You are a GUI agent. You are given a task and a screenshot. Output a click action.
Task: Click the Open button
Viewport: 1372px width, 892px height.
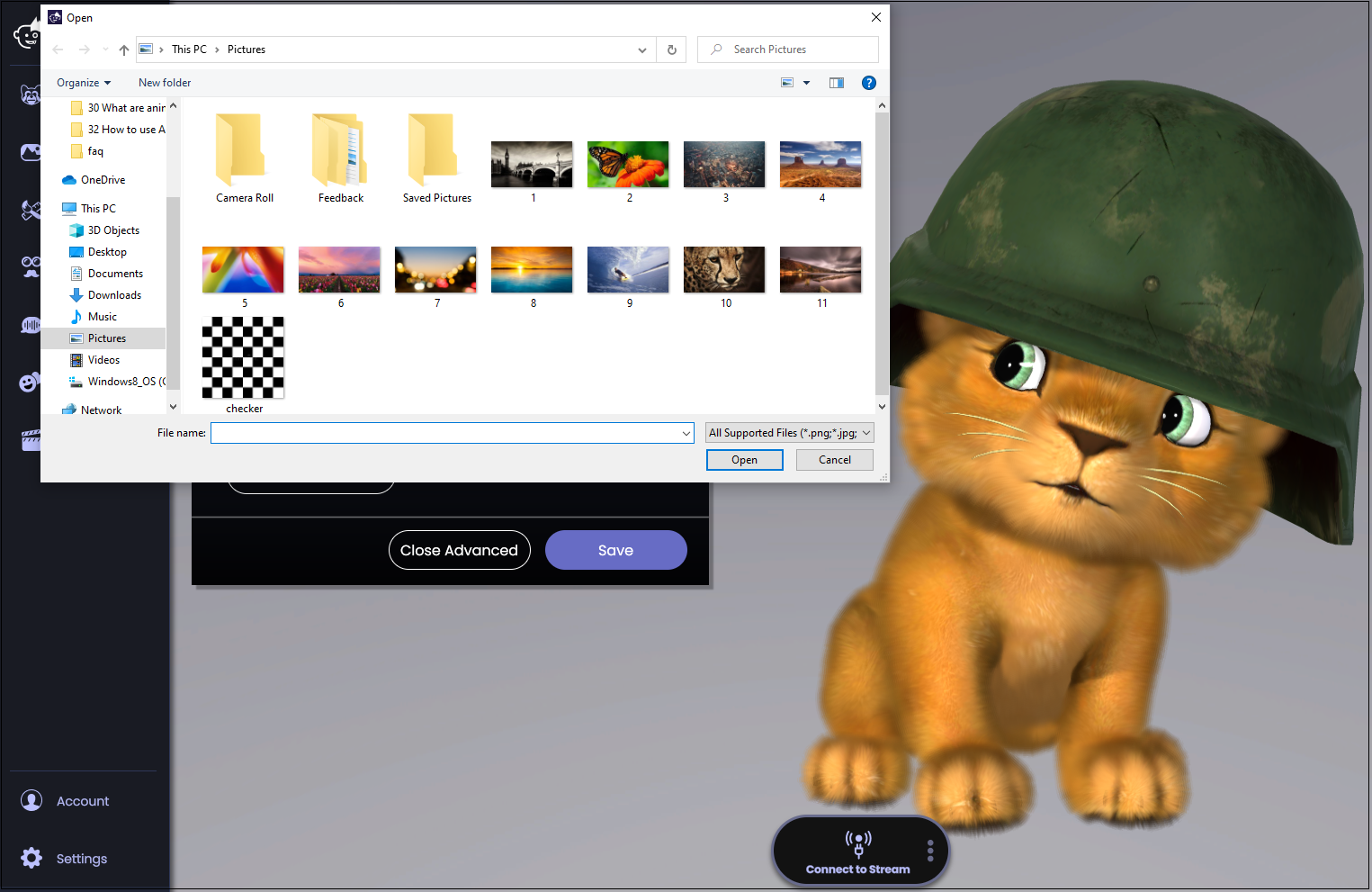[x=745, y=460]
